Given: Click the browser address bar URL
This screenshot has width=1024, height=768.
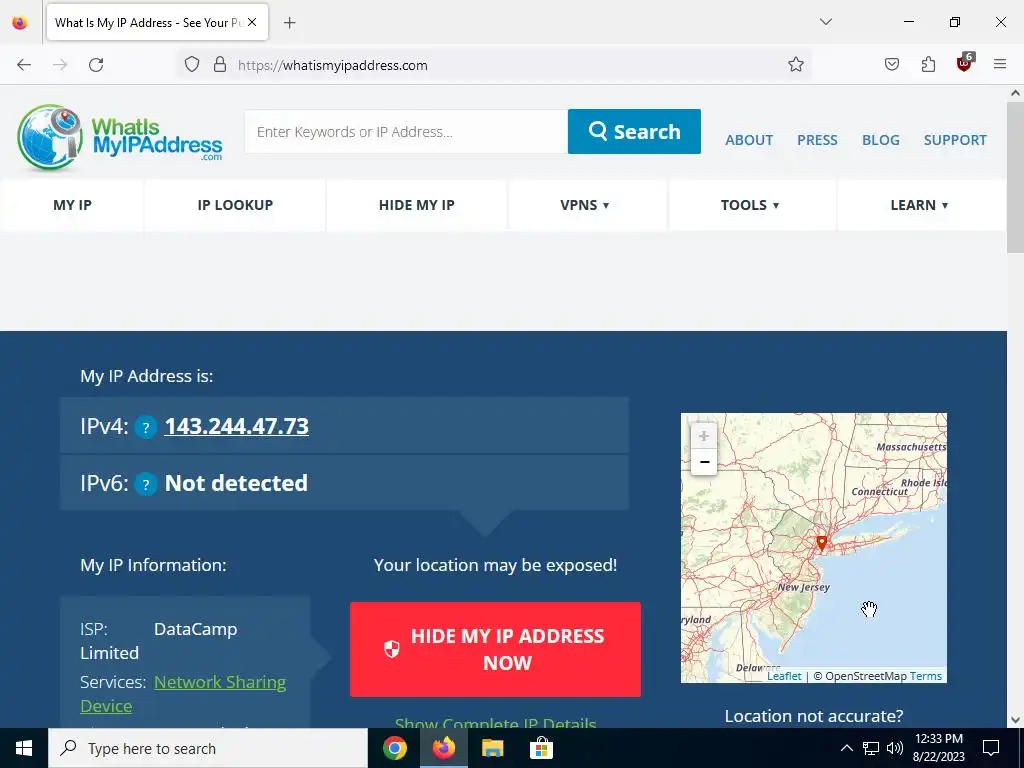Looking at the screenshot, I should [332, 65].
